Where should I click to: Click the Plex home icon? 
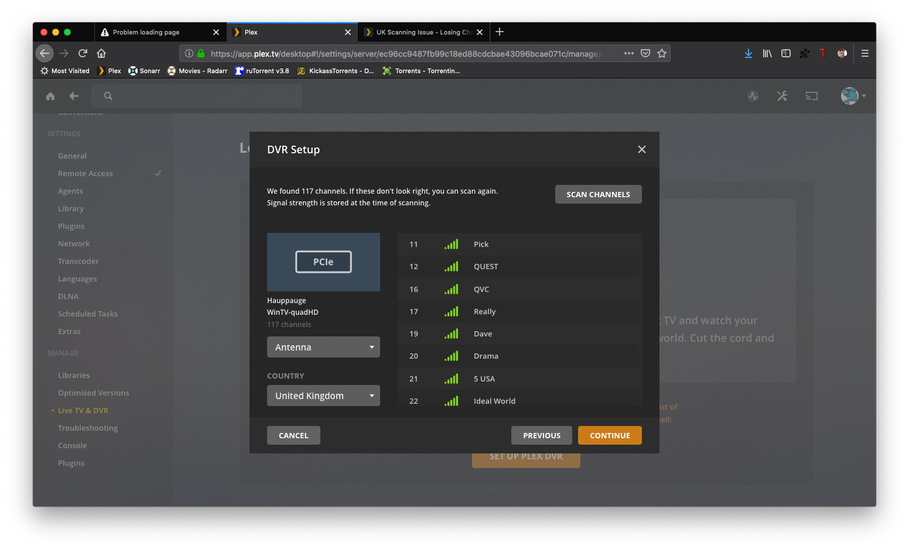[50, 96]
